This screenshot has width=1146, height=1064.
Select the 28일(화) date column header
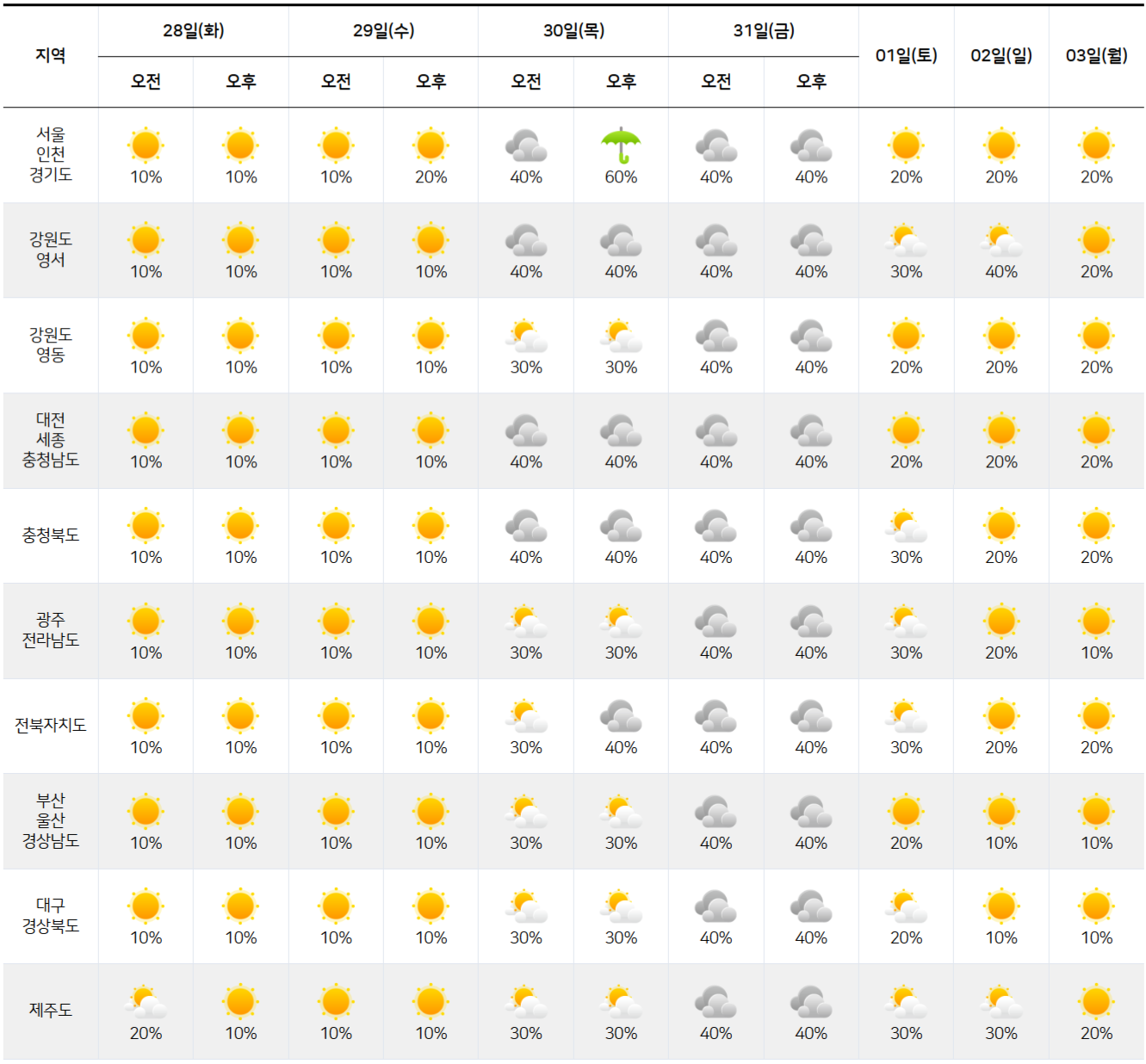click(x=194, y=31)
